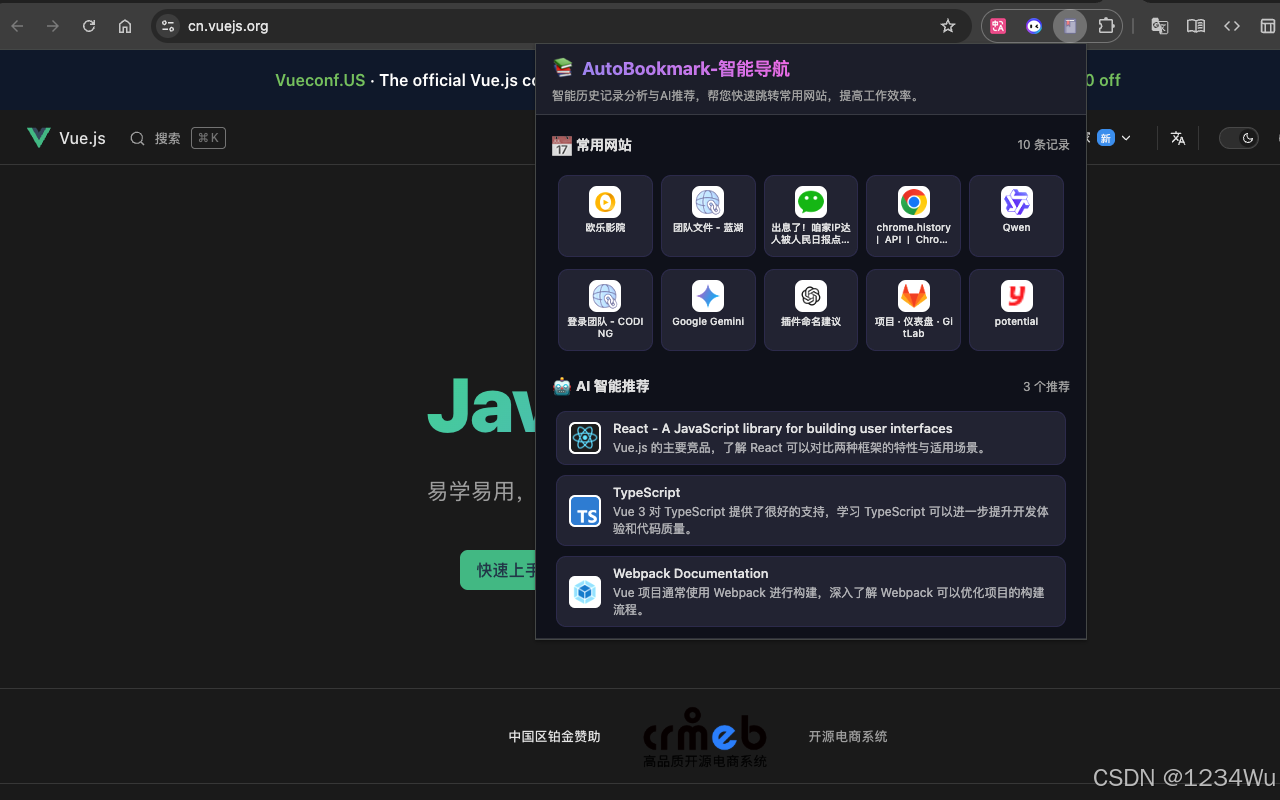Open the developer code brackets icon
Screen dimensions: 1280x800
coord(1232,26)
